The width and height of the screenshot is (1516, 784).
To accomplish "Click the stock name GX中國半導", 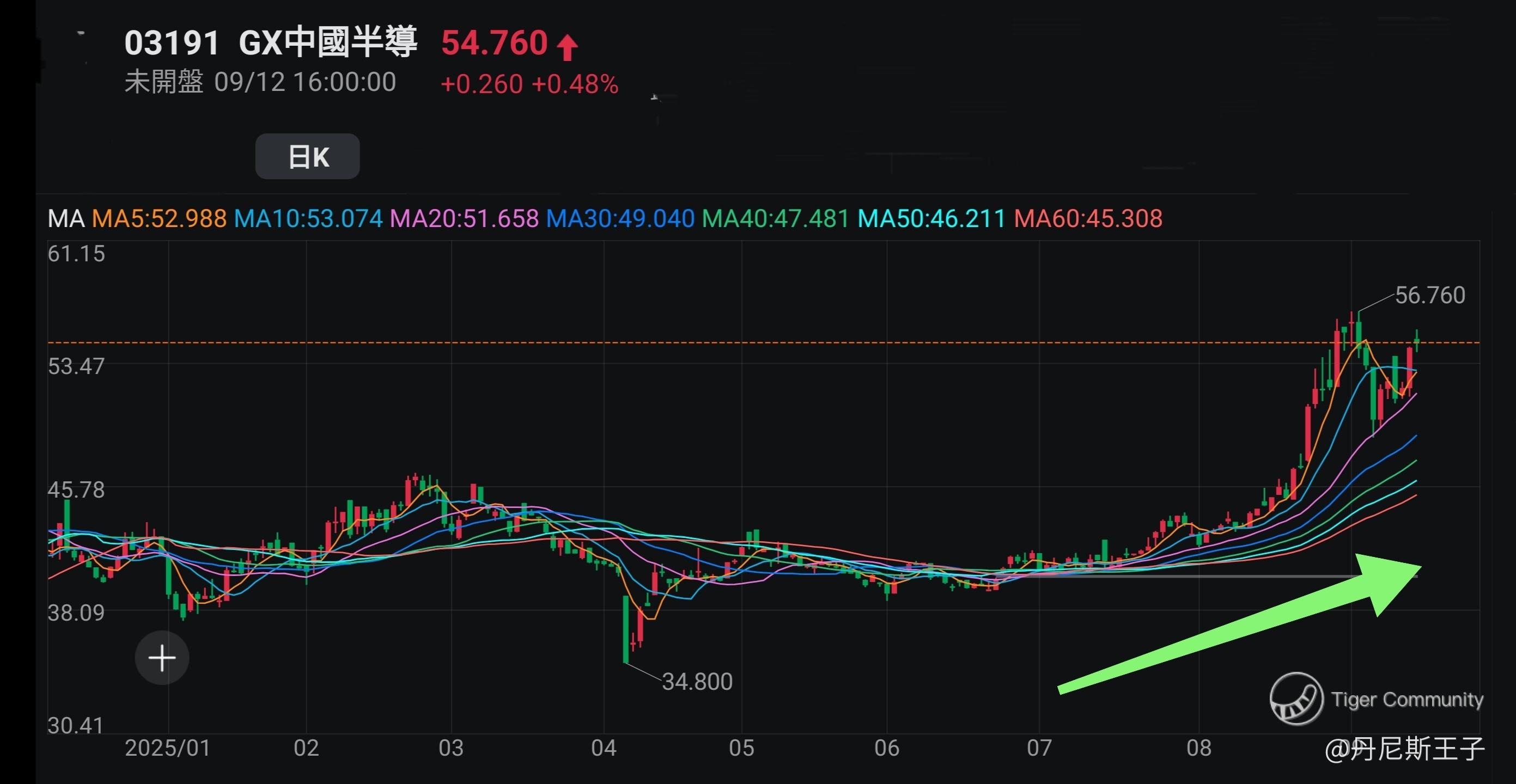I will pos(328,42).
